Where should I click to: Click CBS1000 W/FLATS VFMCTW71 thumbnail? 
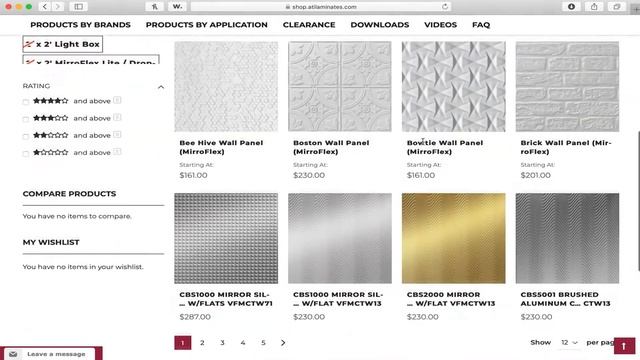click(x=226, y=238)
